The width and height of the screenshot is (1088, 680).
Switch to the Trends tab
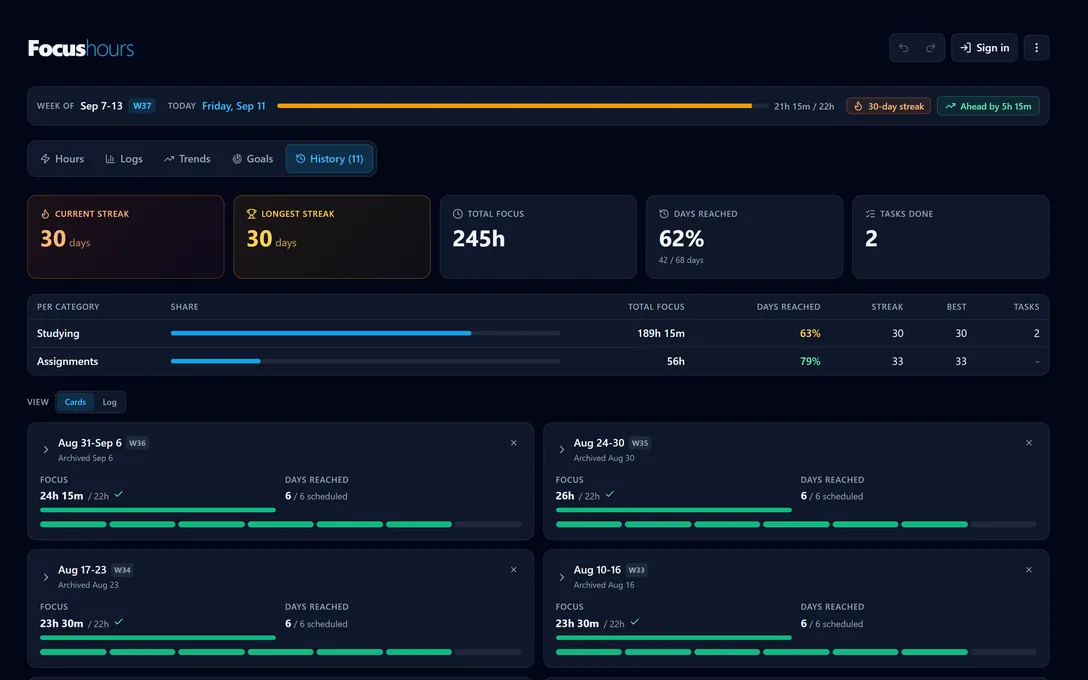187,159
